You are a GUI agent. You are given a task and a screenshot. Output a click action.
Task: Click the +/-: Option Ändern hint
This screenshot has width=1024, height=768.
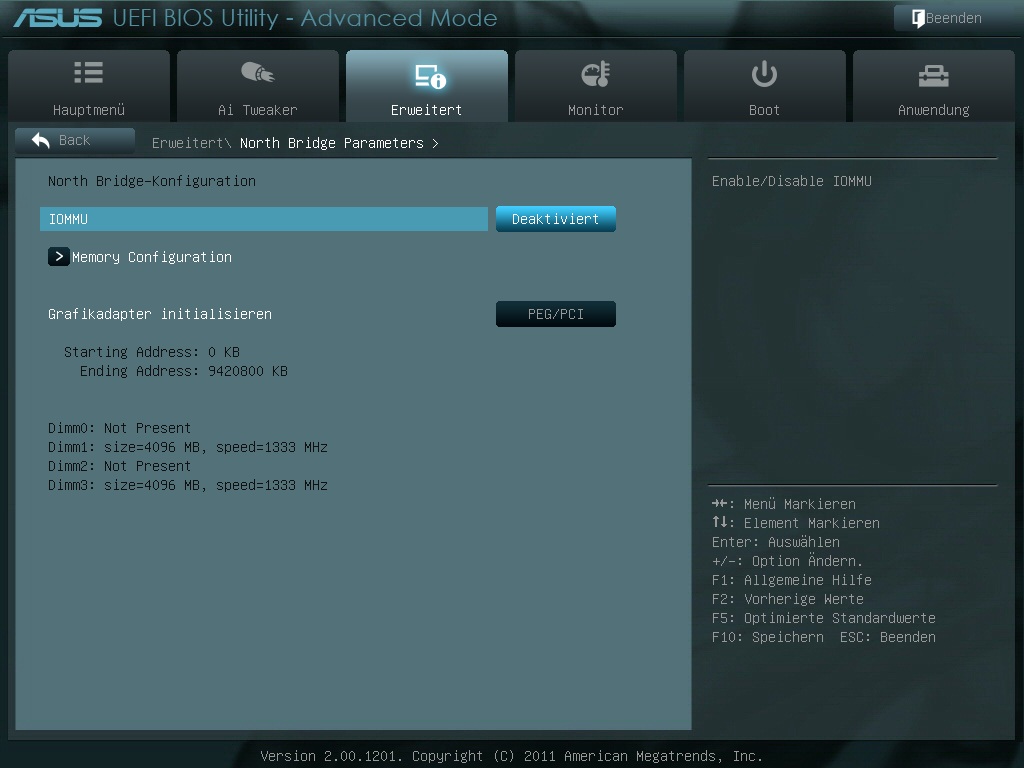pos(787,561)
